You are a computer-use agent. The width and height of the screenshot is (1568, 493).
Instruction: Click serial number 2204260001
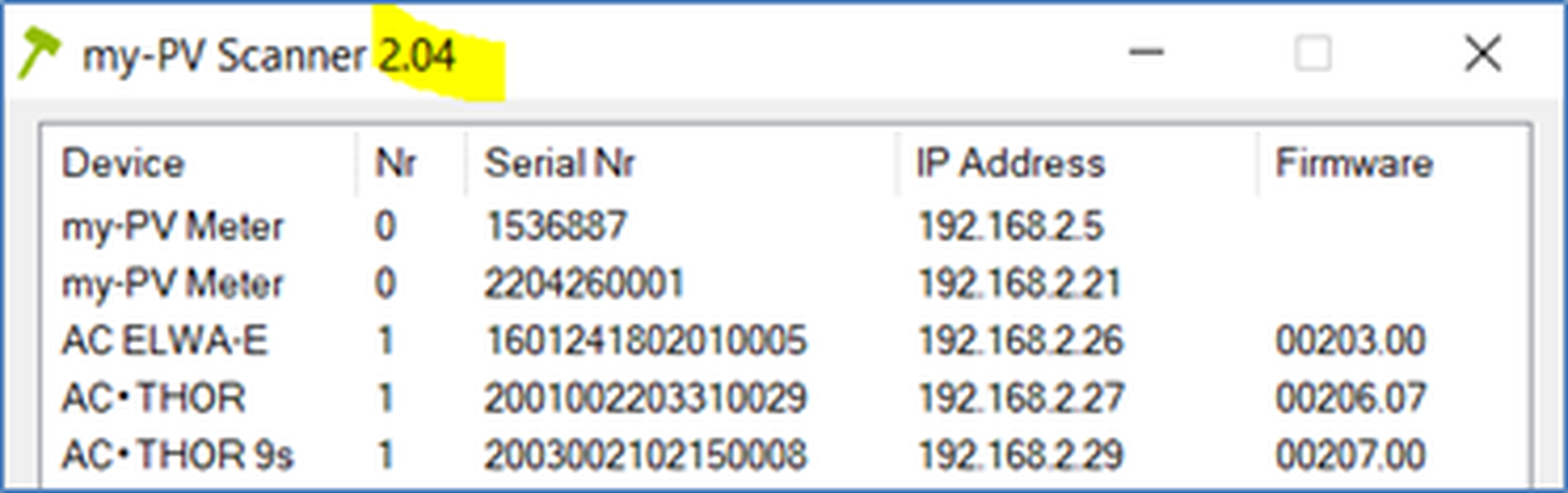pyautogui.click(x=584, y=284)
